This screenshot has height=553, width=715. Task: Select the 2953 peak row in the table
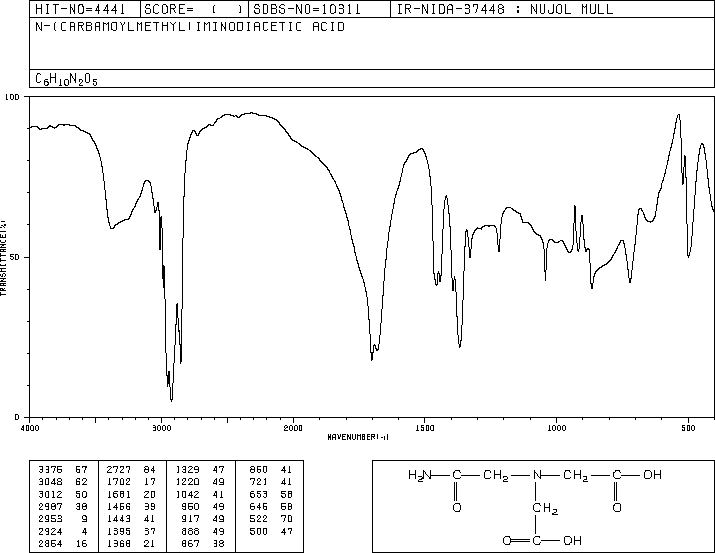coord(63,519)
